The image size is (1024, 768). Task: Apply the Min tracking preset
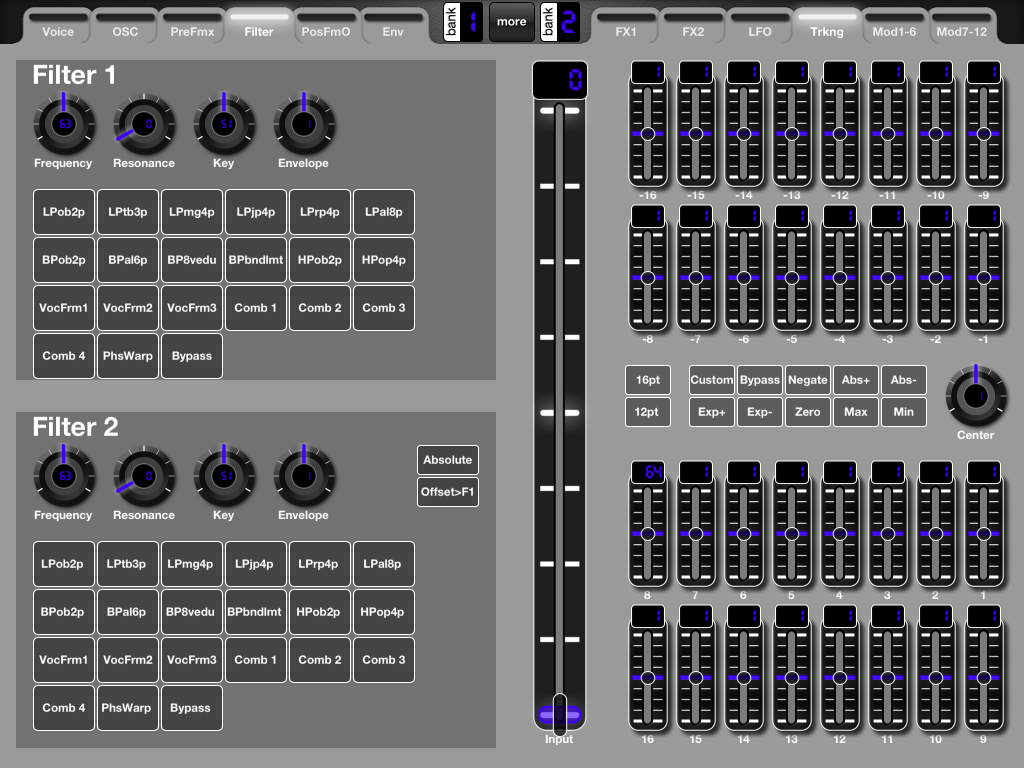(904, 412)
